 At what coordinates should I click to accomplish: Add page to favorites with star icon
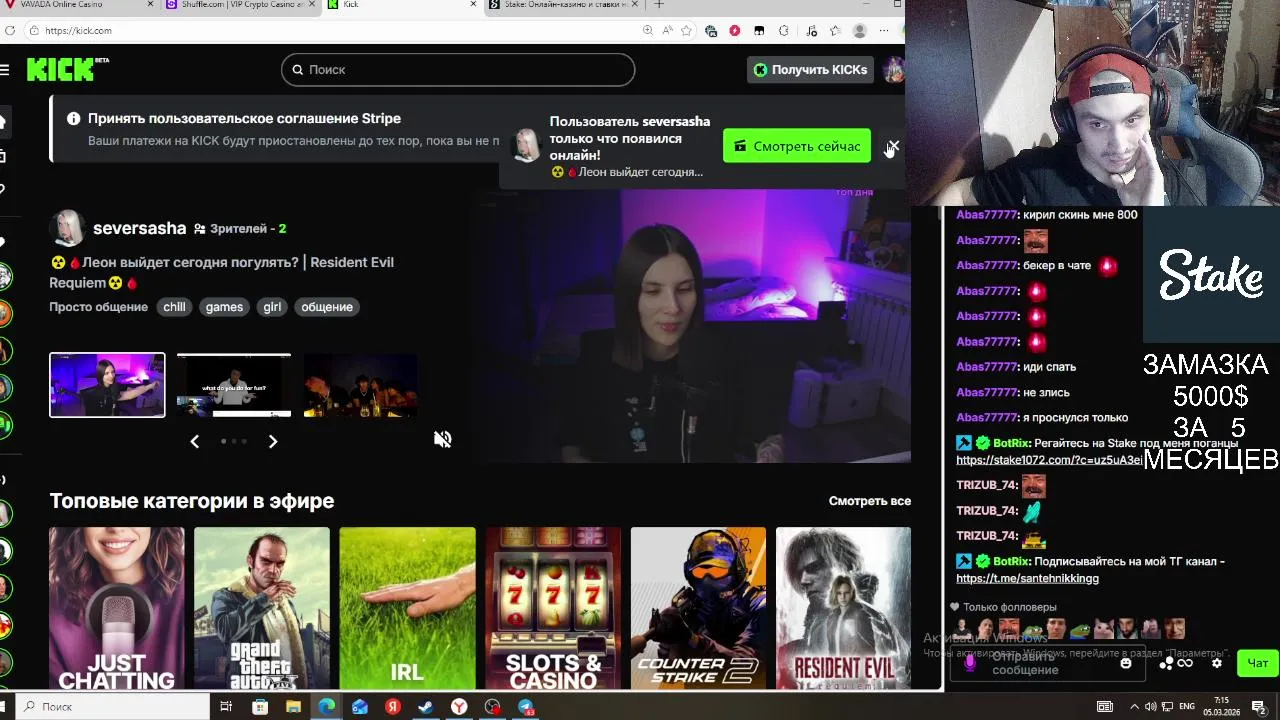(x=686, y=31)
